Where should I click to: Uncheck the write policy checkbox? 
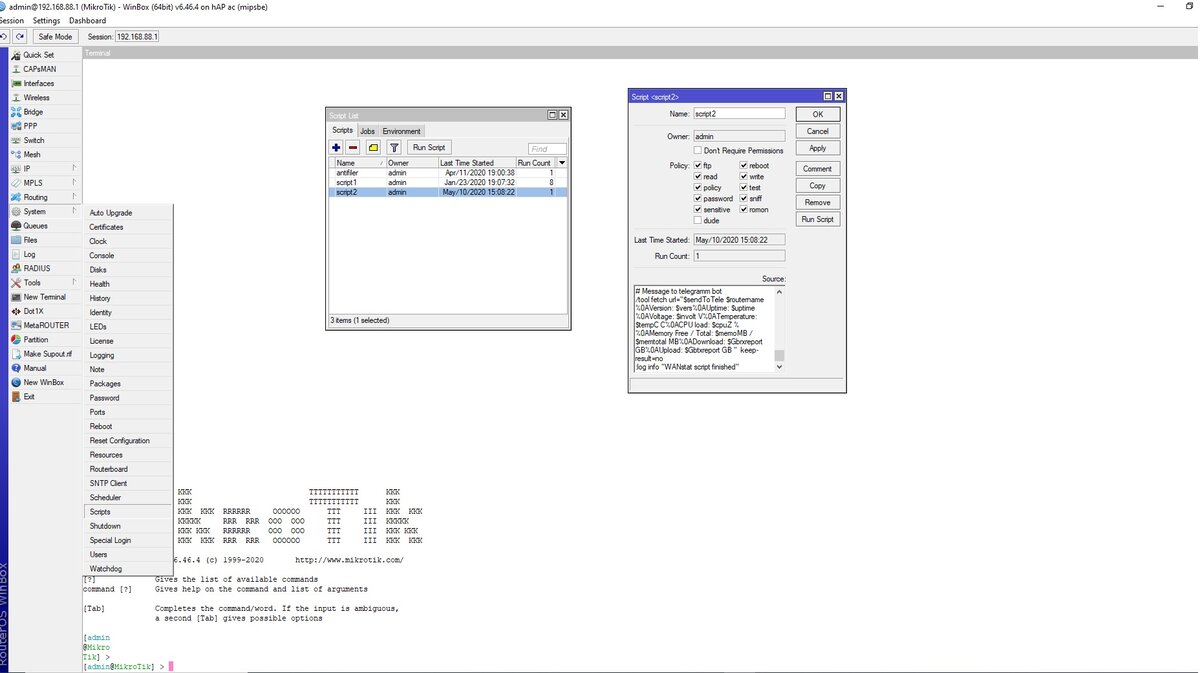click(744, 176)
